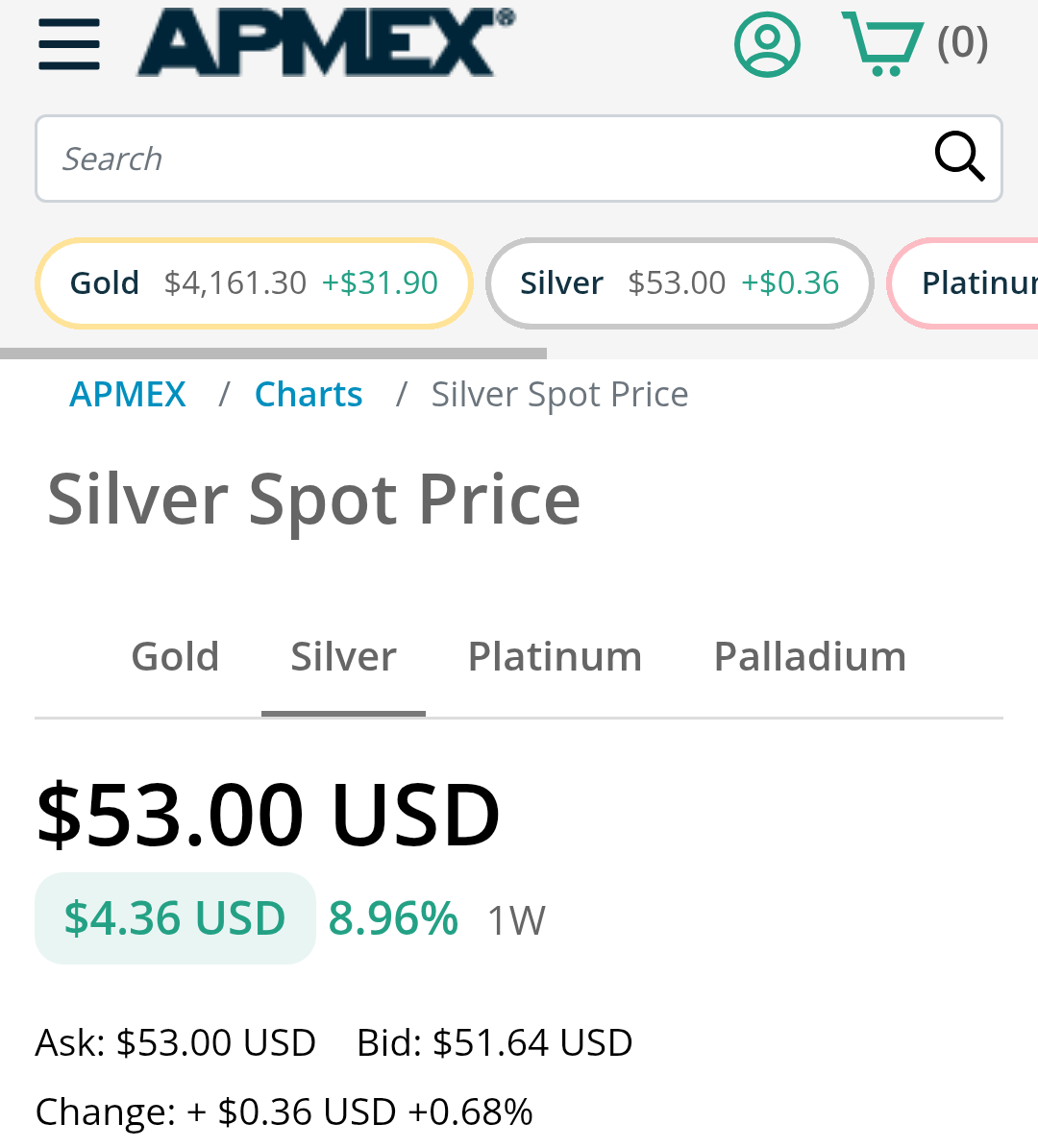Open the shopping cart
This screenshot has width=1038, height=1148.
pos(880,43)
